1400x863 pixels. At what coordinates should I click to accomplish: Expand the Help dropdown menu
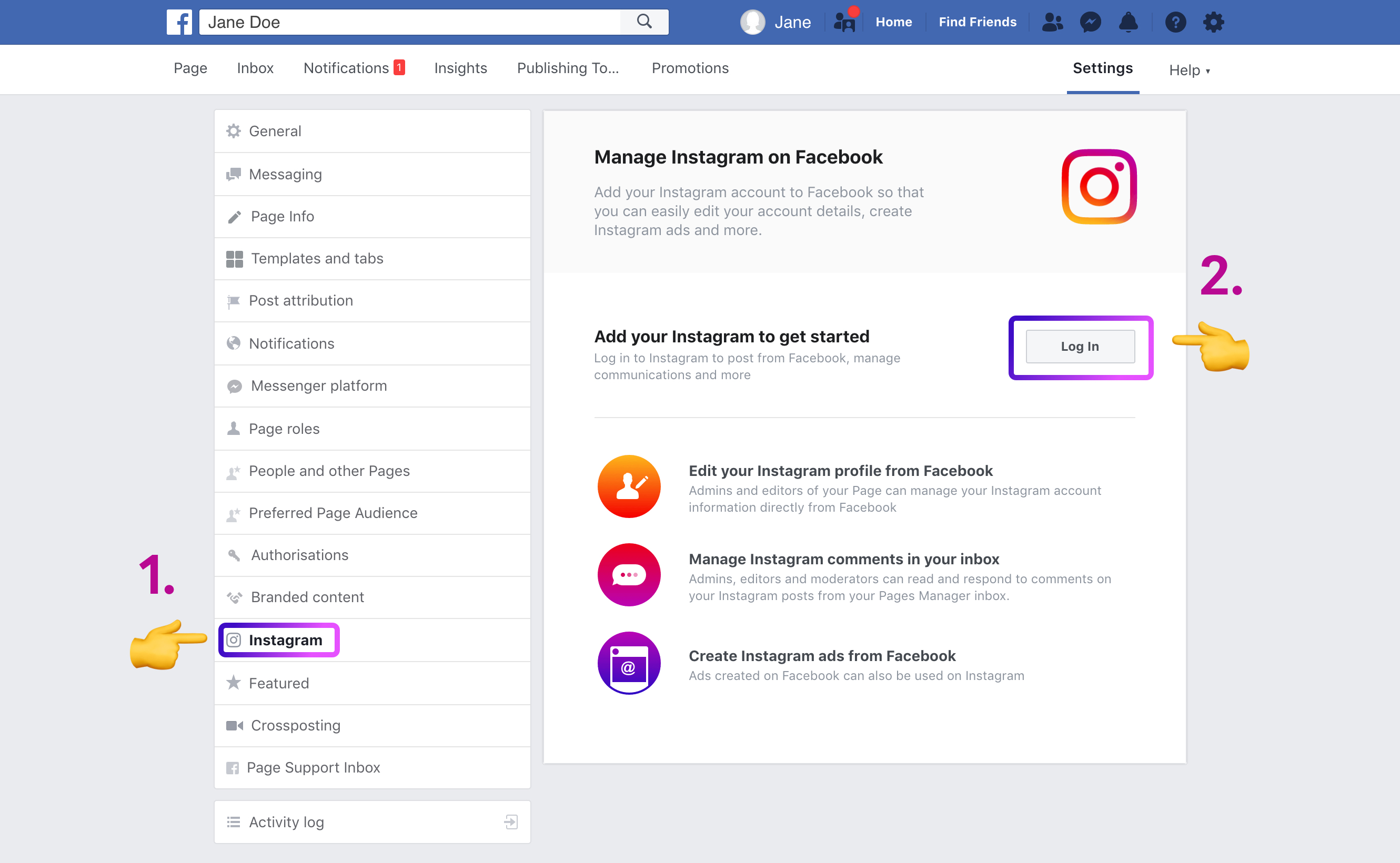pyautogui.click(x=1190, y=70)
